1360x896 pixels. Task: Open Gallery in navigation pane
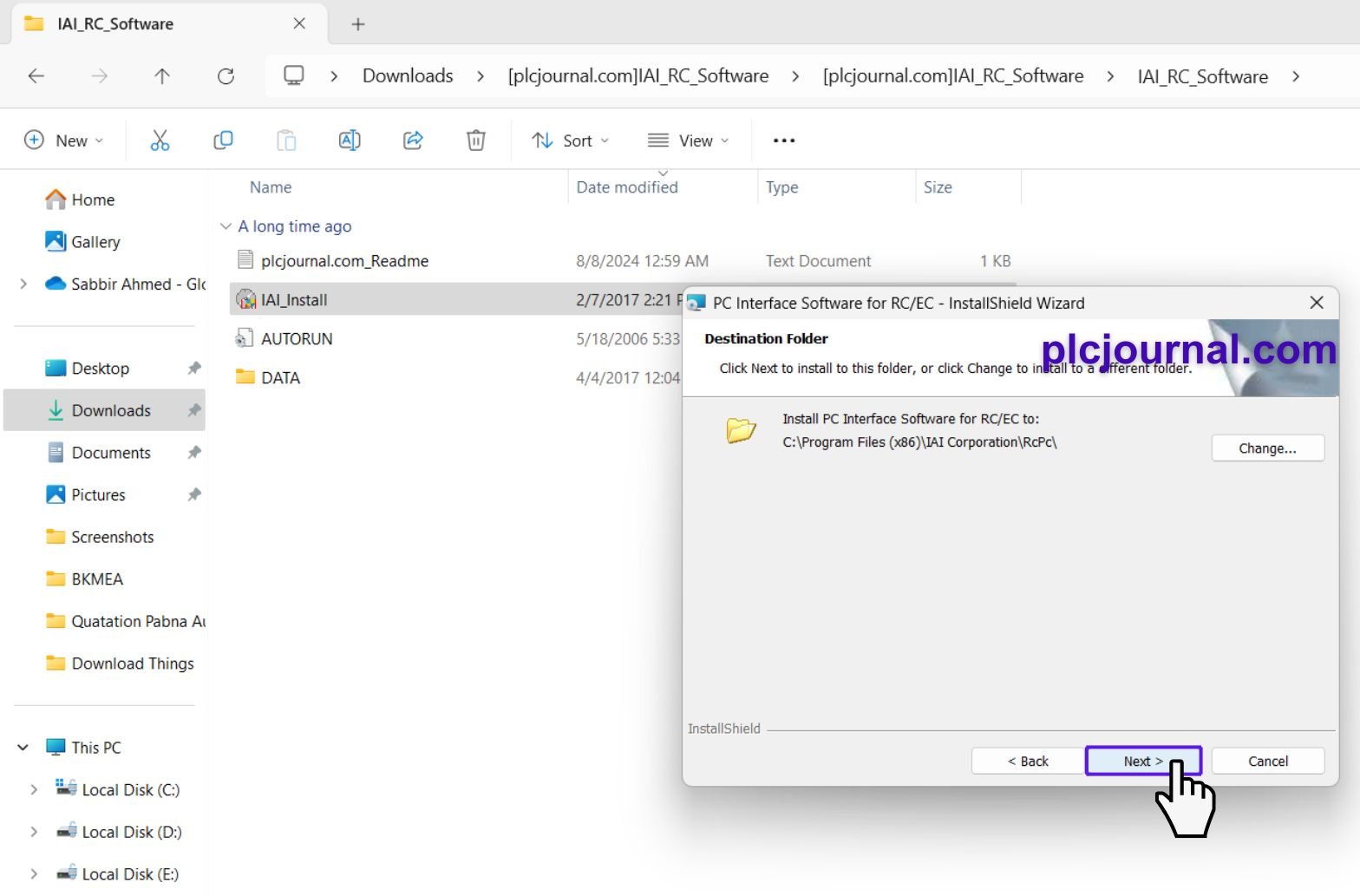pyautogui.click(x=95, y=242)
